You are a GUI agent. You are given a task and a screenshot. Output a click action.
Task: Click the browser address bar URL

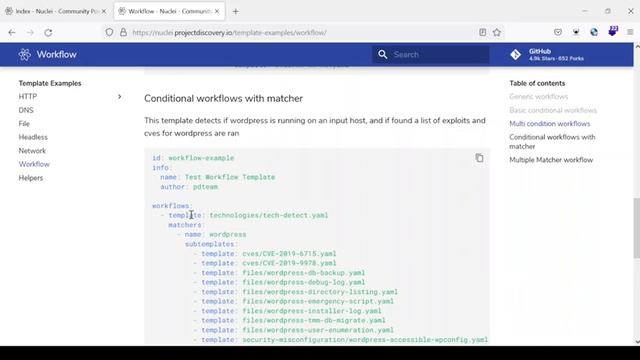coord(229,33)
